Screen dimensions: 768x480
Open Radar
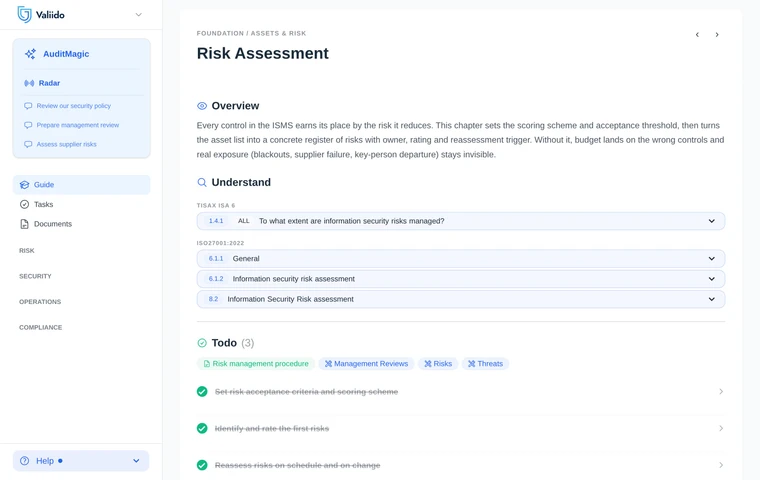click(49, 83)
